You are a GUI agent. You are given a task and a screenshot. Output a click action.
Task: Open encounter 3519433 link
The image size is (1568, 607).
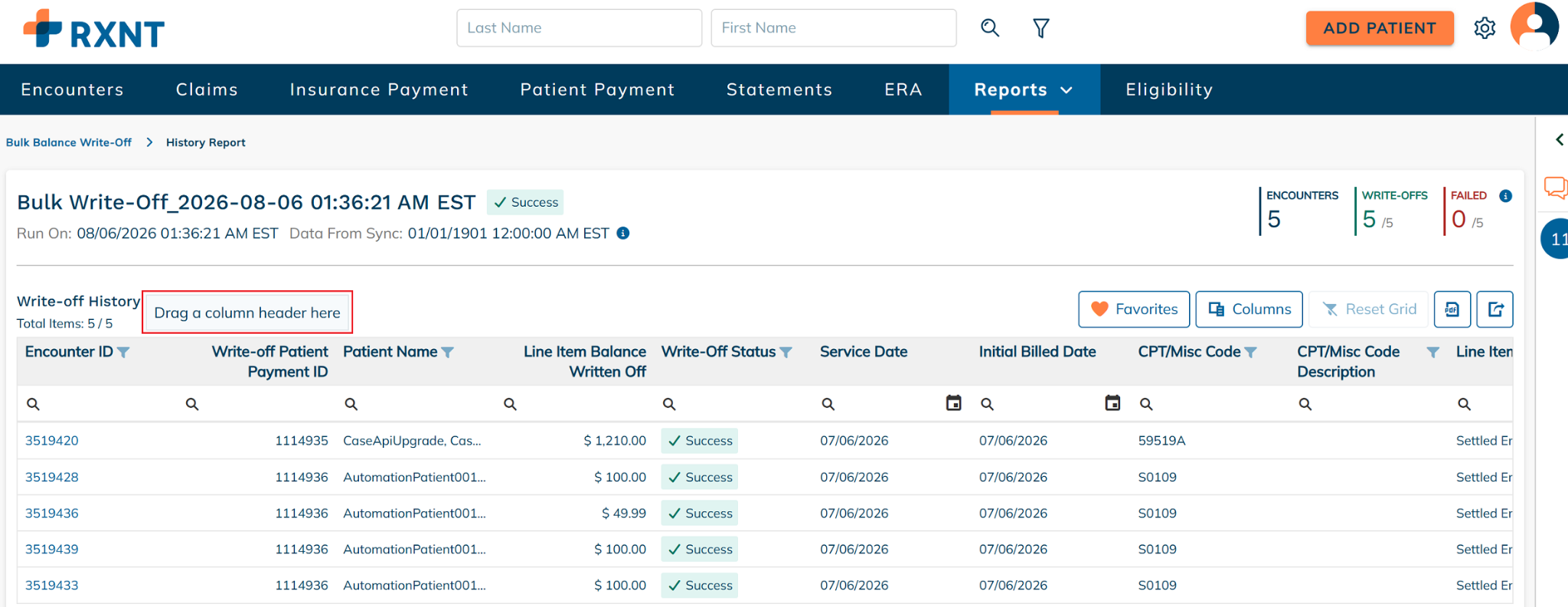click(x=52, y=585)
